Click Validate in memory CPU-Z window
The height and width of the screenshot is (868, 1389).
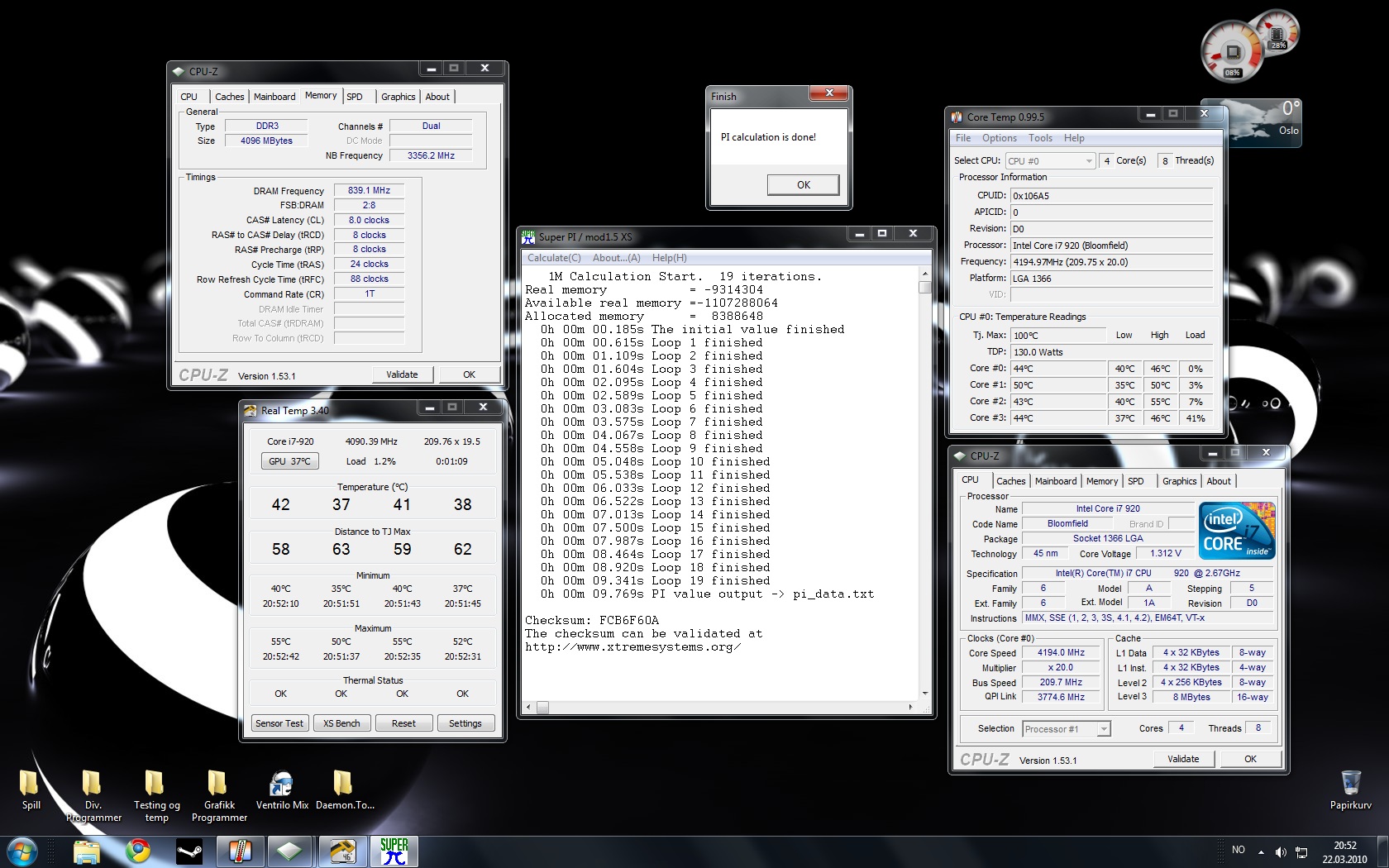click(x=402, y=374)
